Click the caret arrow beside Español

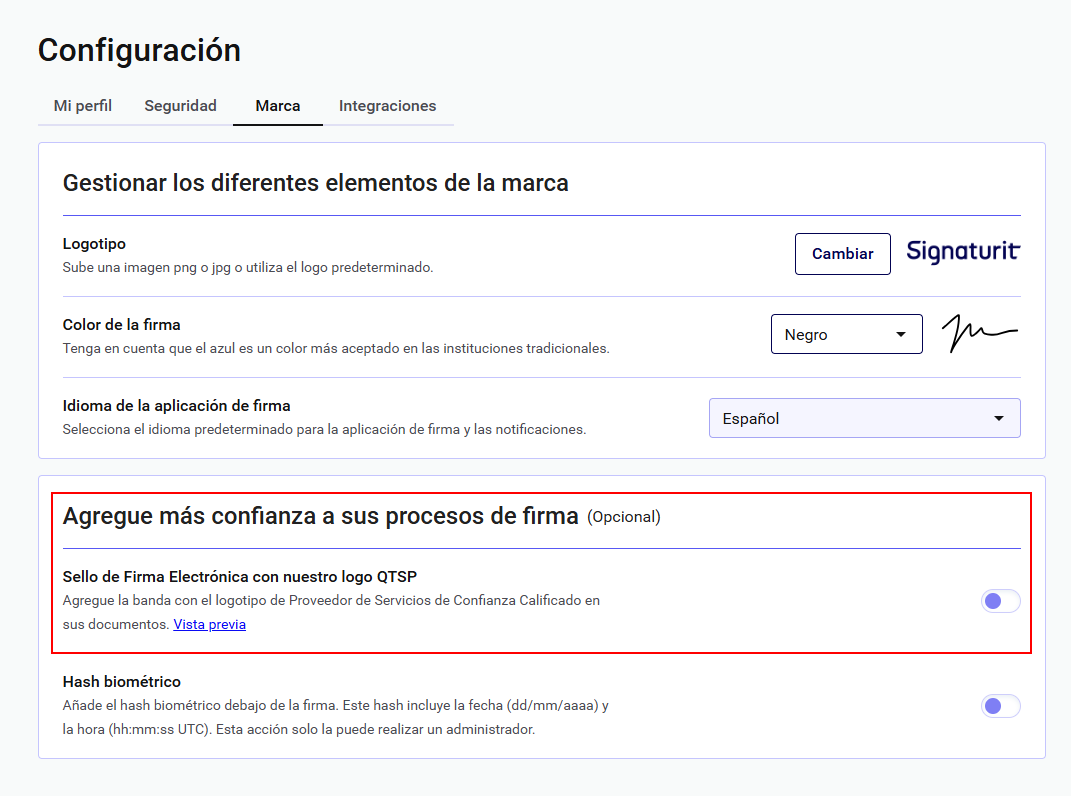(998, 419)
